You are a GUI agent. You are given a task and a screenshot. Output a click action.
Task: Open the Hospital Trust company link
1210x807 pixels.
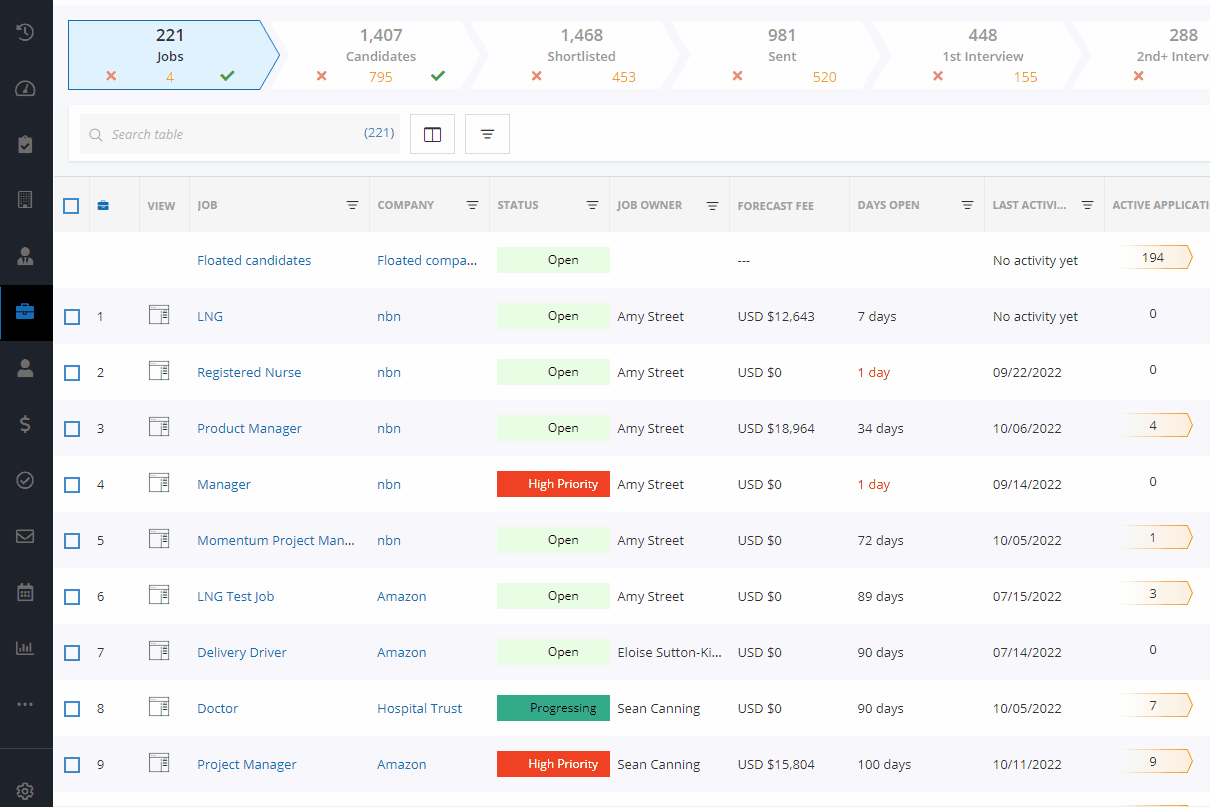click(x=419, y=708)
